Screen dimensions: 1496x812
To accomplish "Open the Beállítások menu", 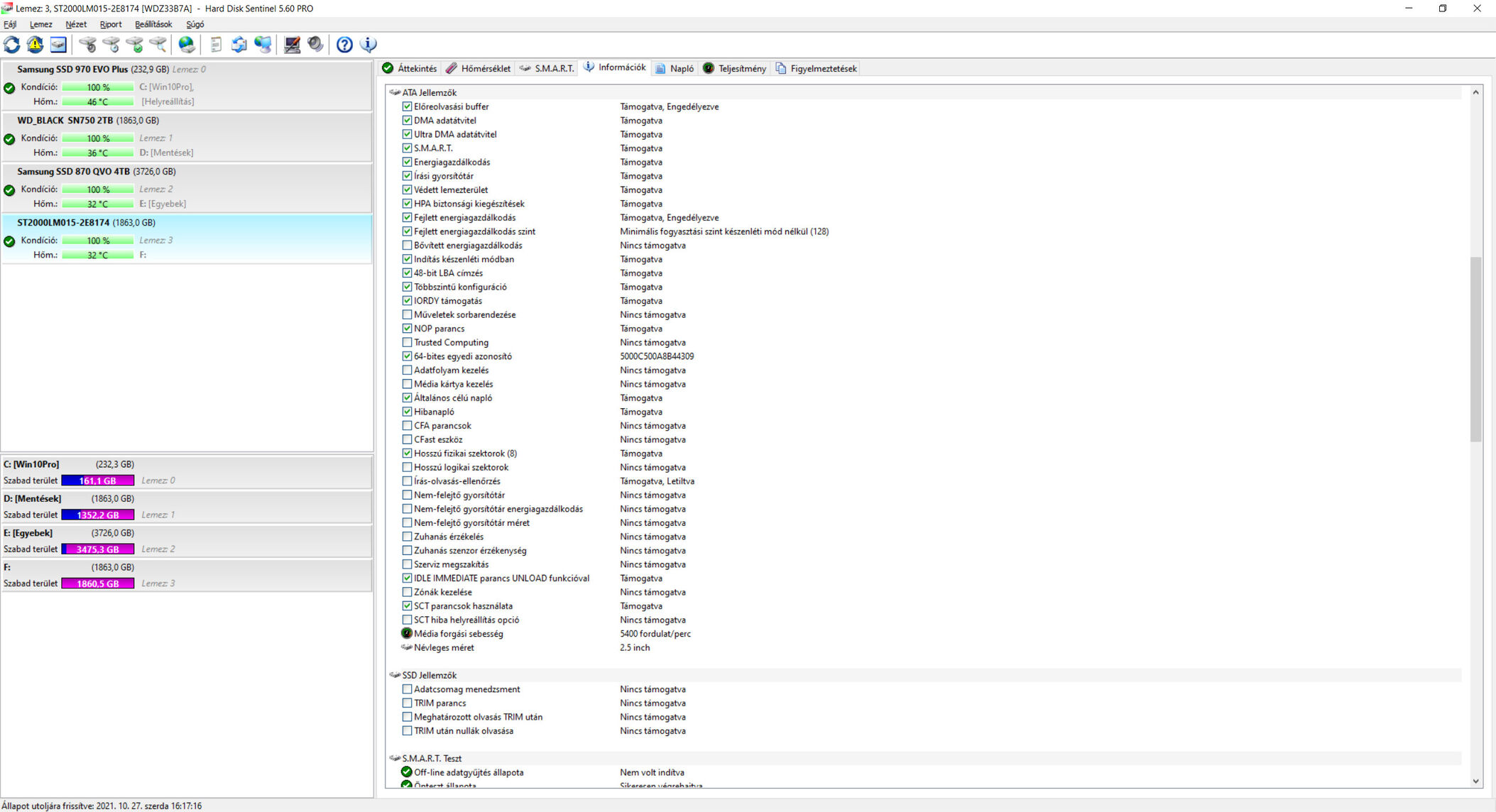I will pyautogui.click(x=153, y=24).
